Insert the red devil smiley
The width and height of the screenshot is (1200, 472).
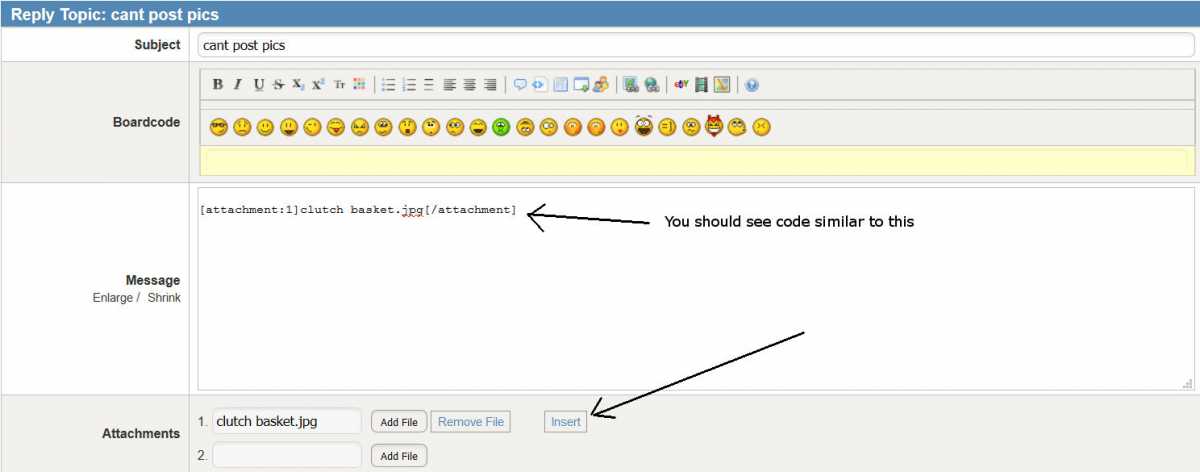tap(714, 127)
